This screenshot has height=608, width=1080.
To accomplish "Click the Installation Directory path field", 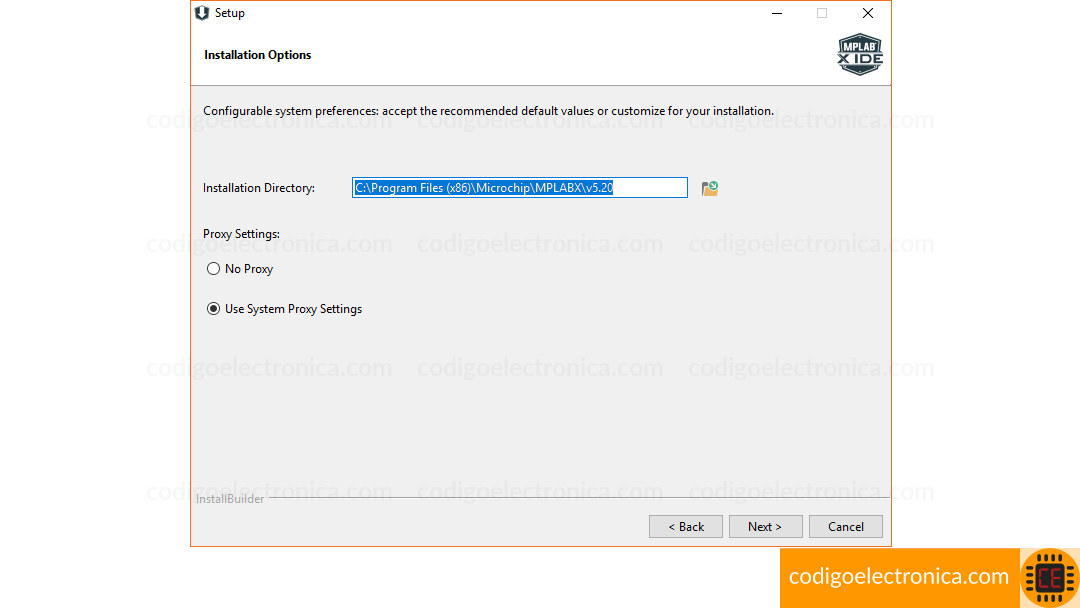I will (x=519, y=187).
